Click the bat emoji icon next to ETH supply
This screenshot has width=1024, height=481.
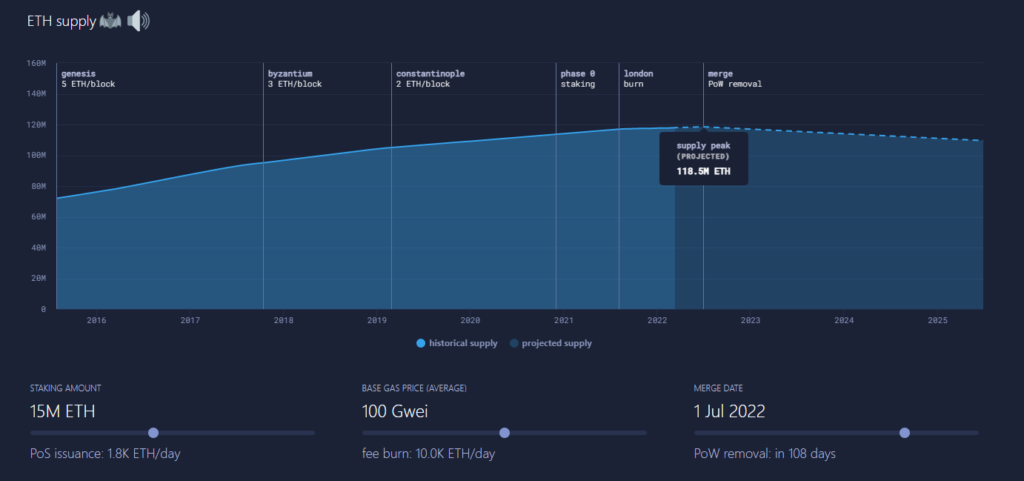point(110,20)
